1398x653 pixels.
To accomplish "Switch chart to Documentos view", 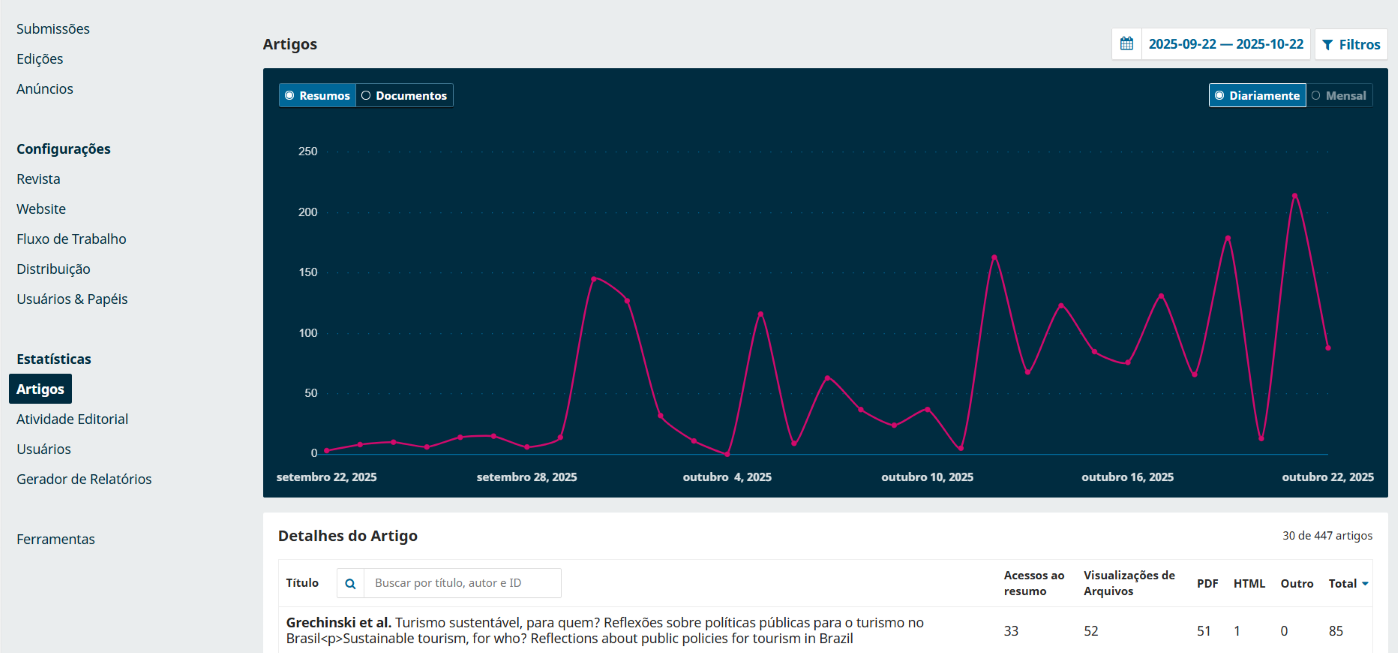I will [x=404, y=95].
